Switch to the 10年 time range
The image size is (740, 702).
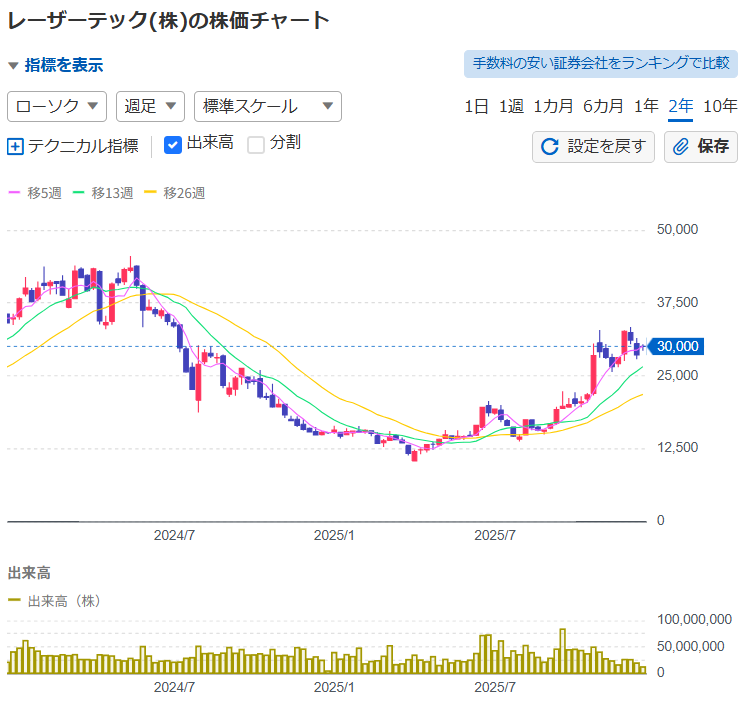[x=720, y=106]
